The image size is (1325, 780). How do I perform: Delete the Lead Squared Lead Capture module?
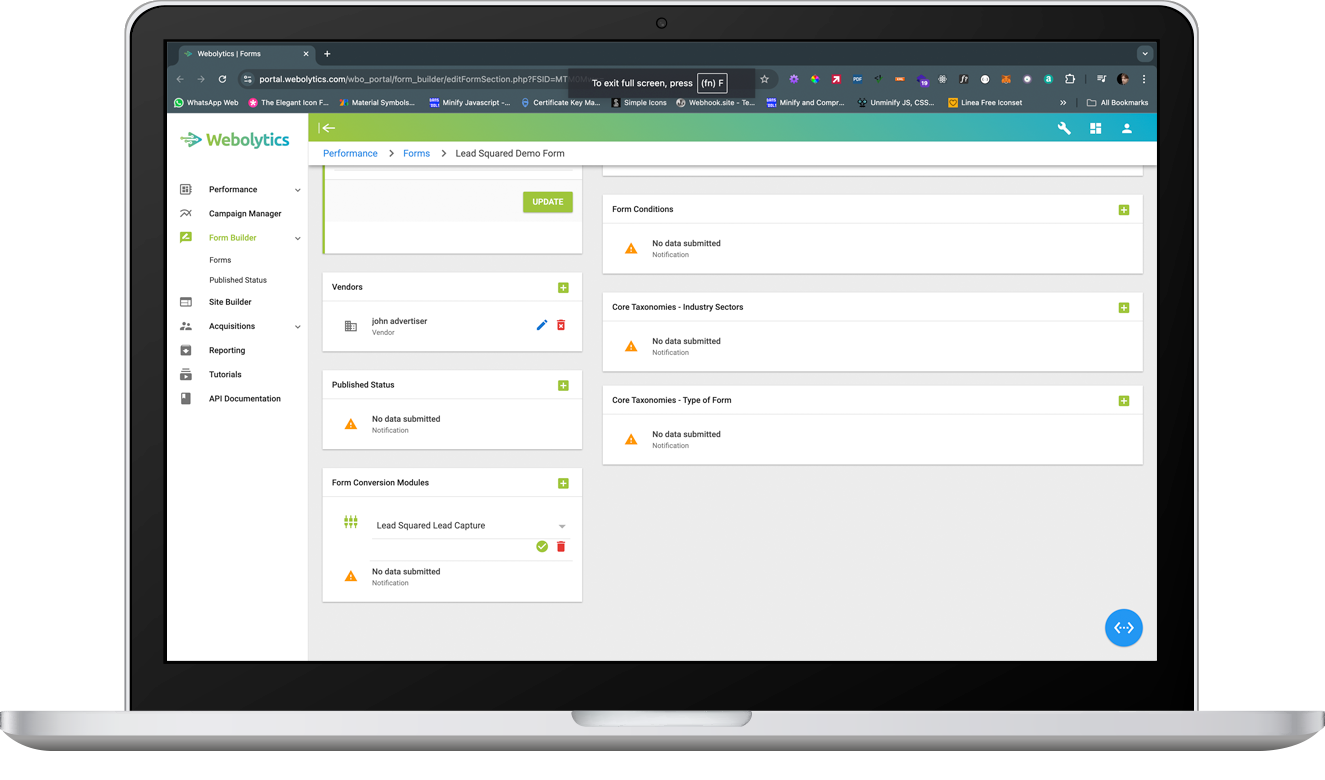tap(561, 547)
